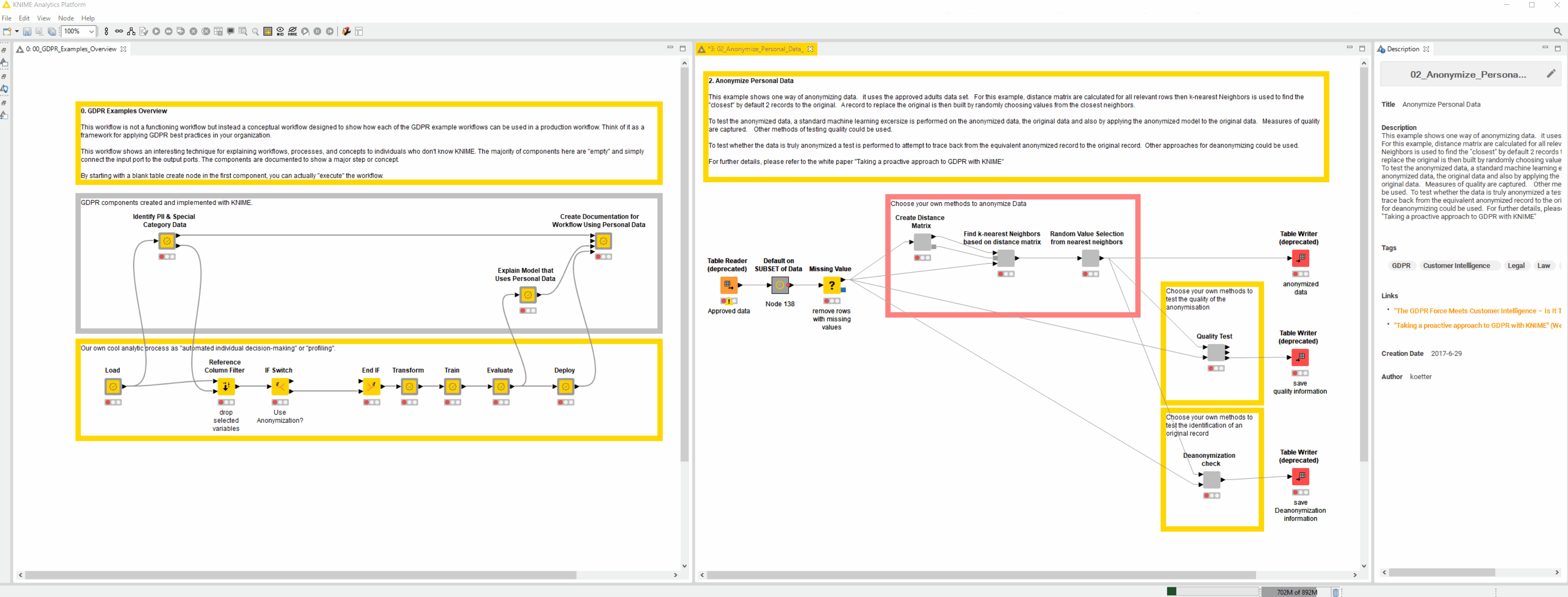Click the Execute selected nodes icon

(156, 31)
